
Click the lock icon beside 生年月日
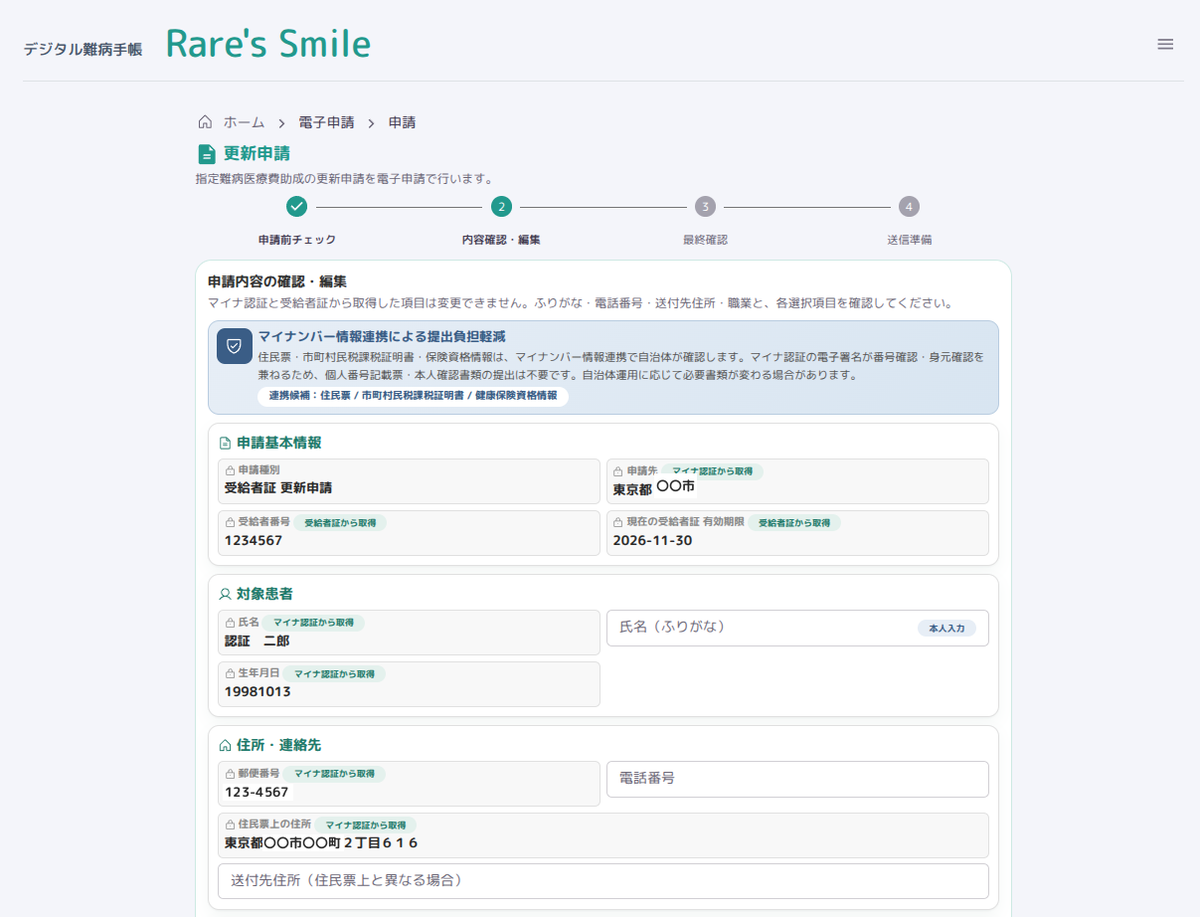point(230,673)
